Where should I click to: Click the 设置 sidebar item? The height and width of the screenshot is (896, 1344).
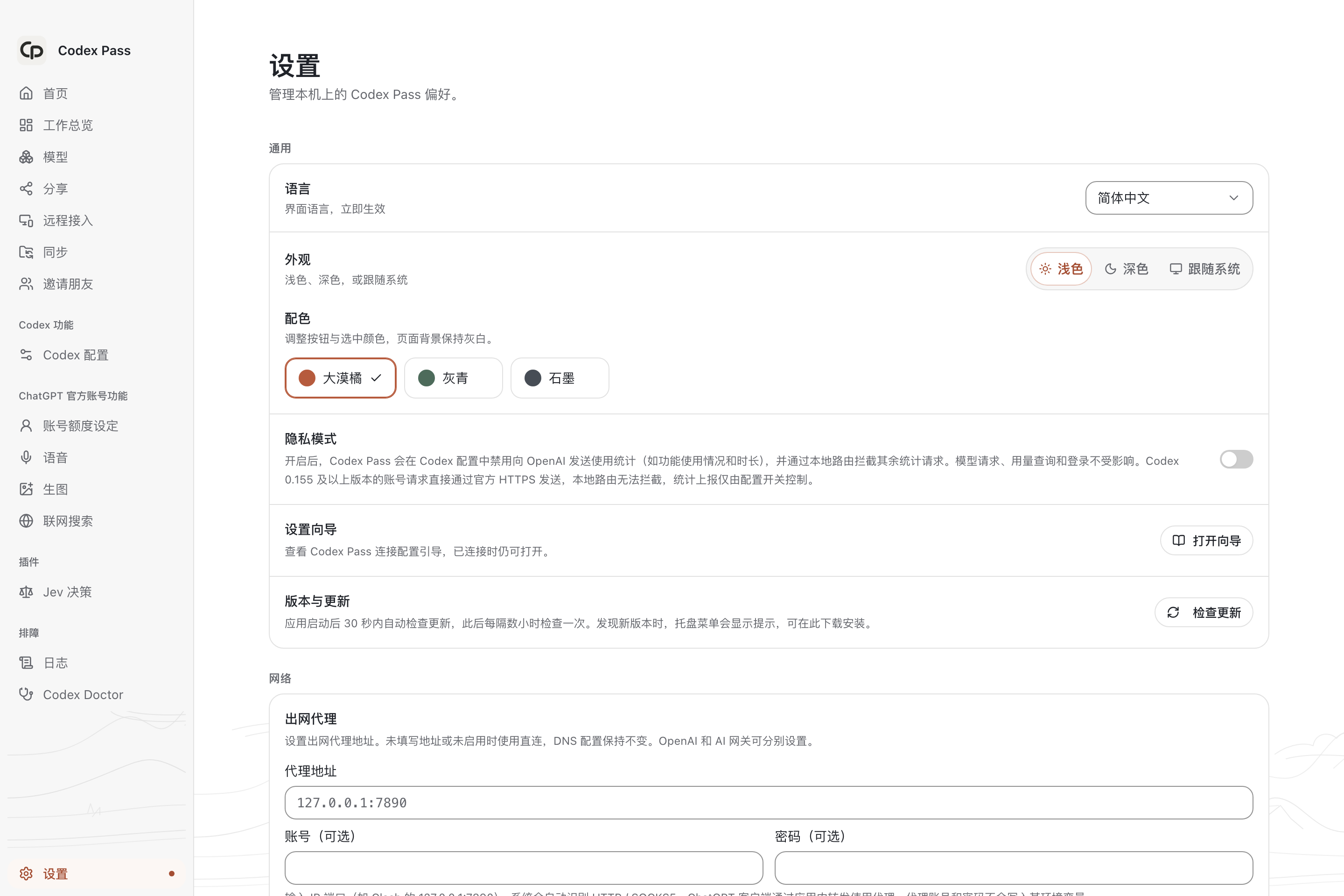97,874
